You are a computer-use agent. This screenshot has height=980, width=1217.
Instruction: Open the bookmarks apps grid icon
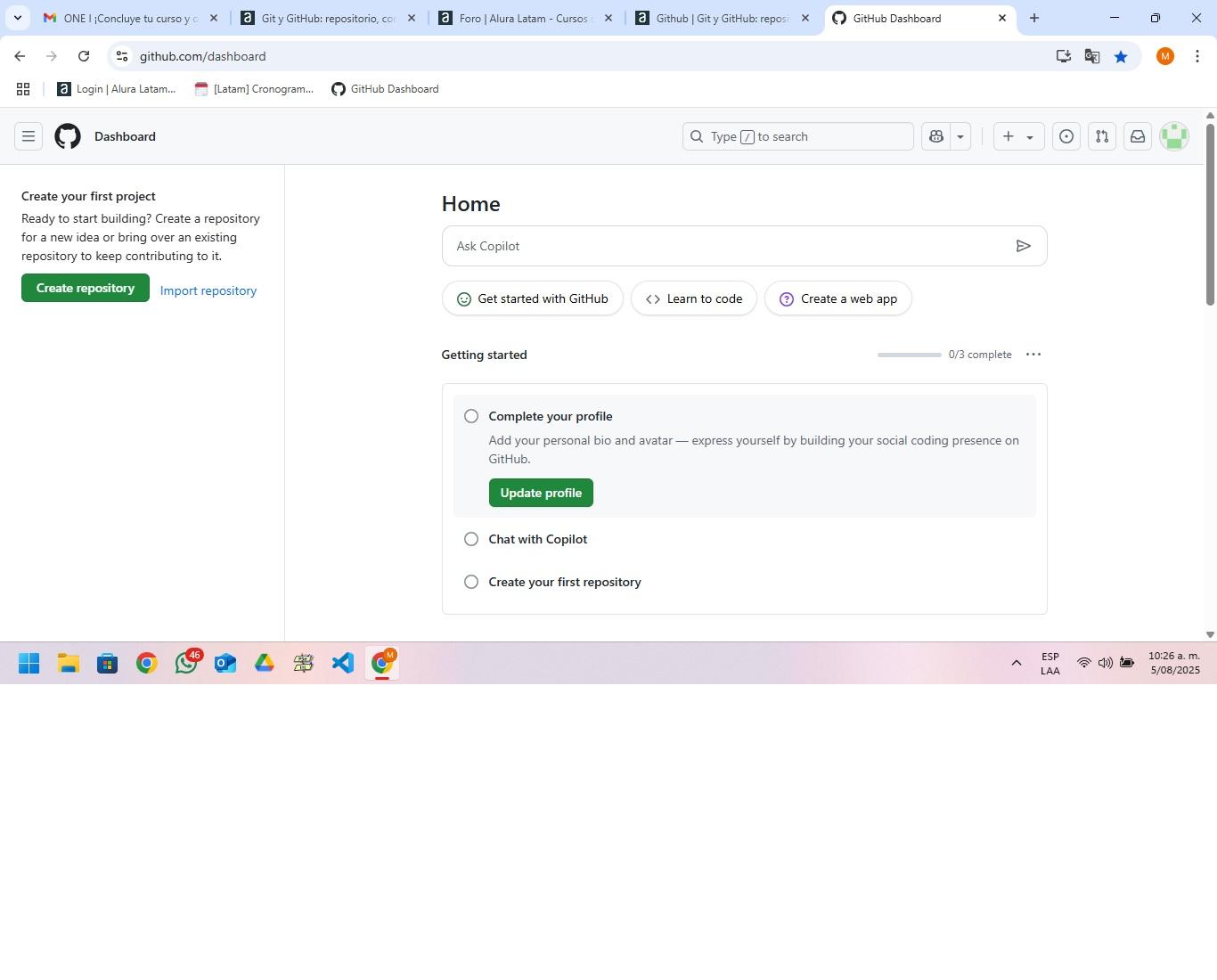click(x=23, y=89)
